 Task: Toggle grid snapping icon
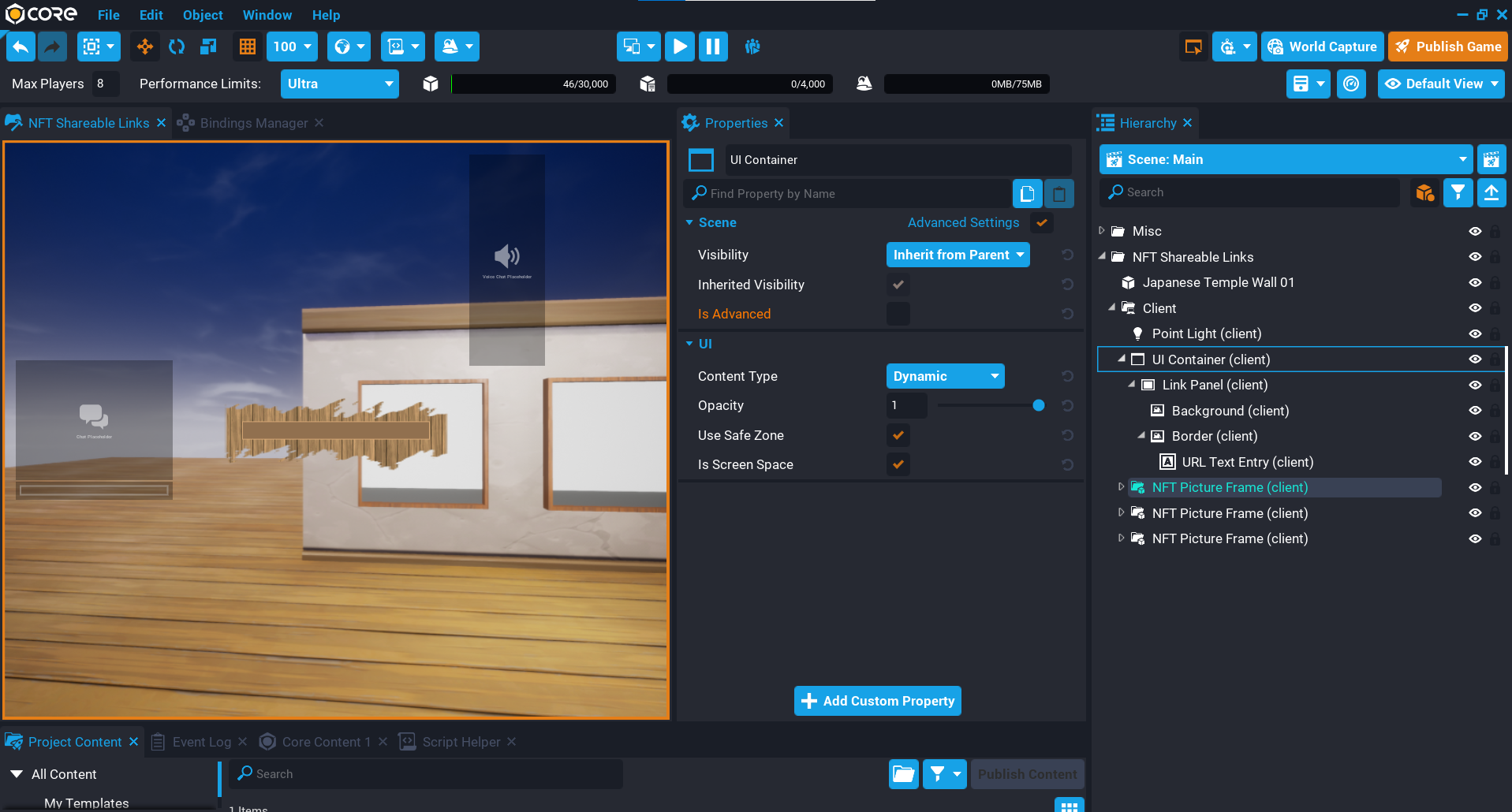[248, 47]
